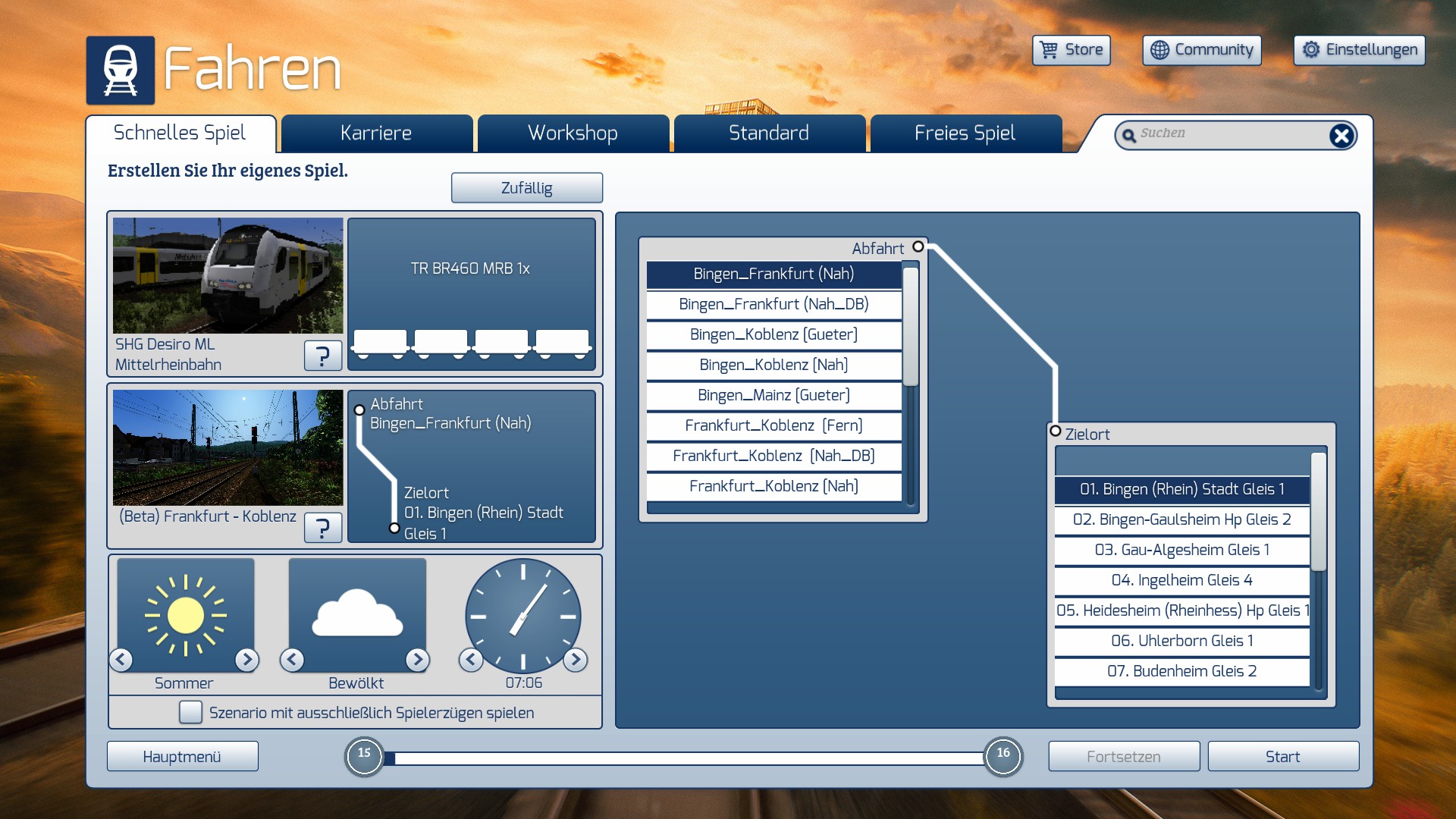Open the question mark info for Frankfurt - Koblenz route
Viewport: 1456px width, 819px height.
tap(322, 527)
